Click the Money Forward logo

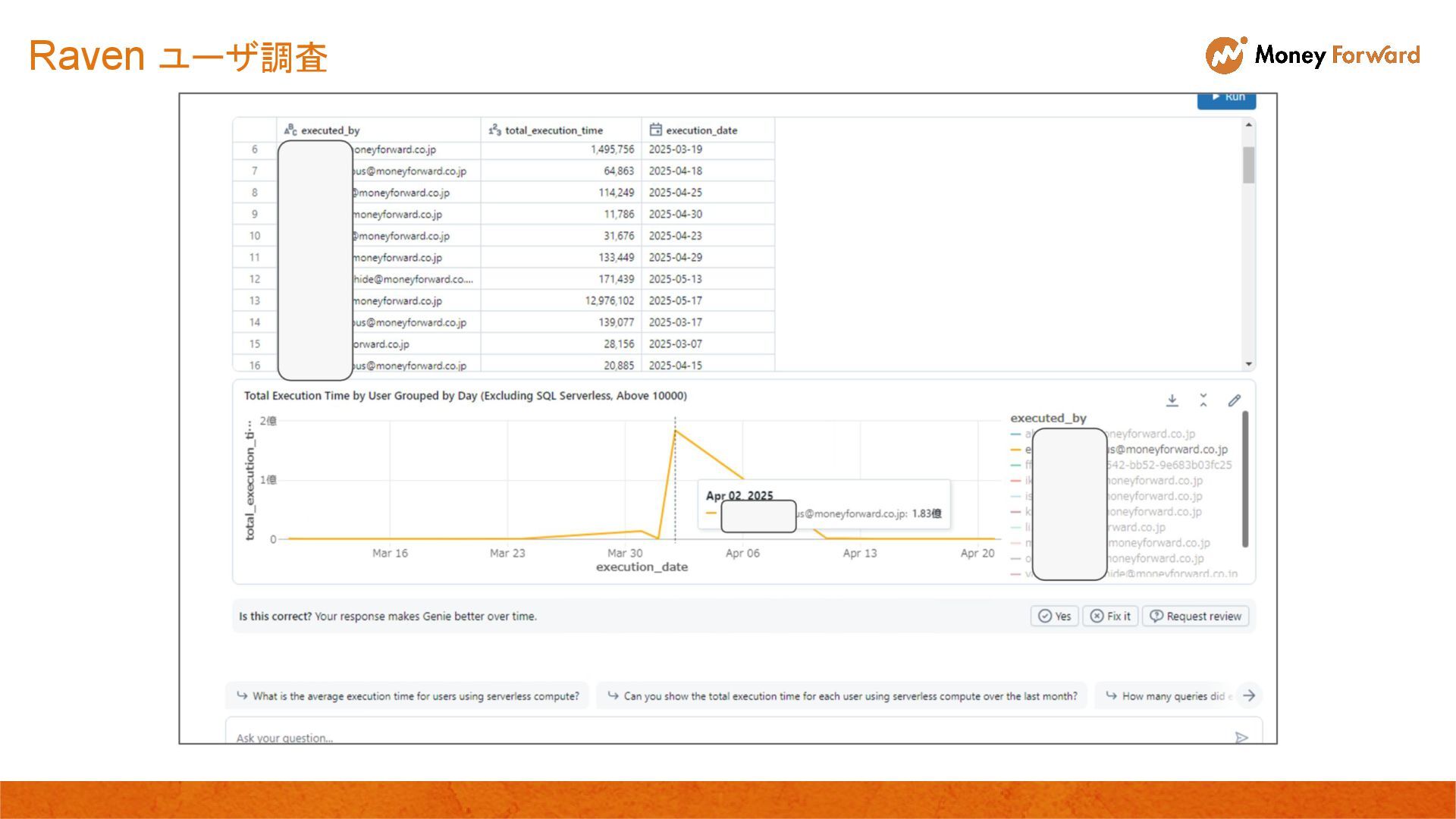pos(1312,55)
